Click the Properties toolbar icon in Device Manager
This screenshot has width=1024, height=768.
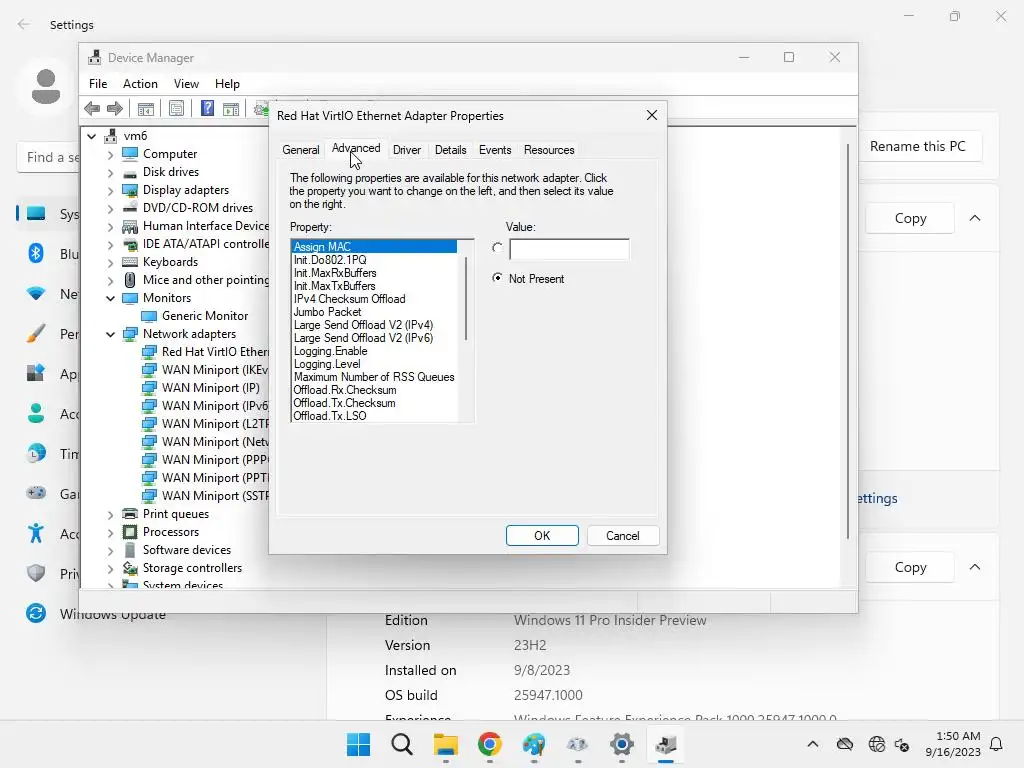pos(176,108)
